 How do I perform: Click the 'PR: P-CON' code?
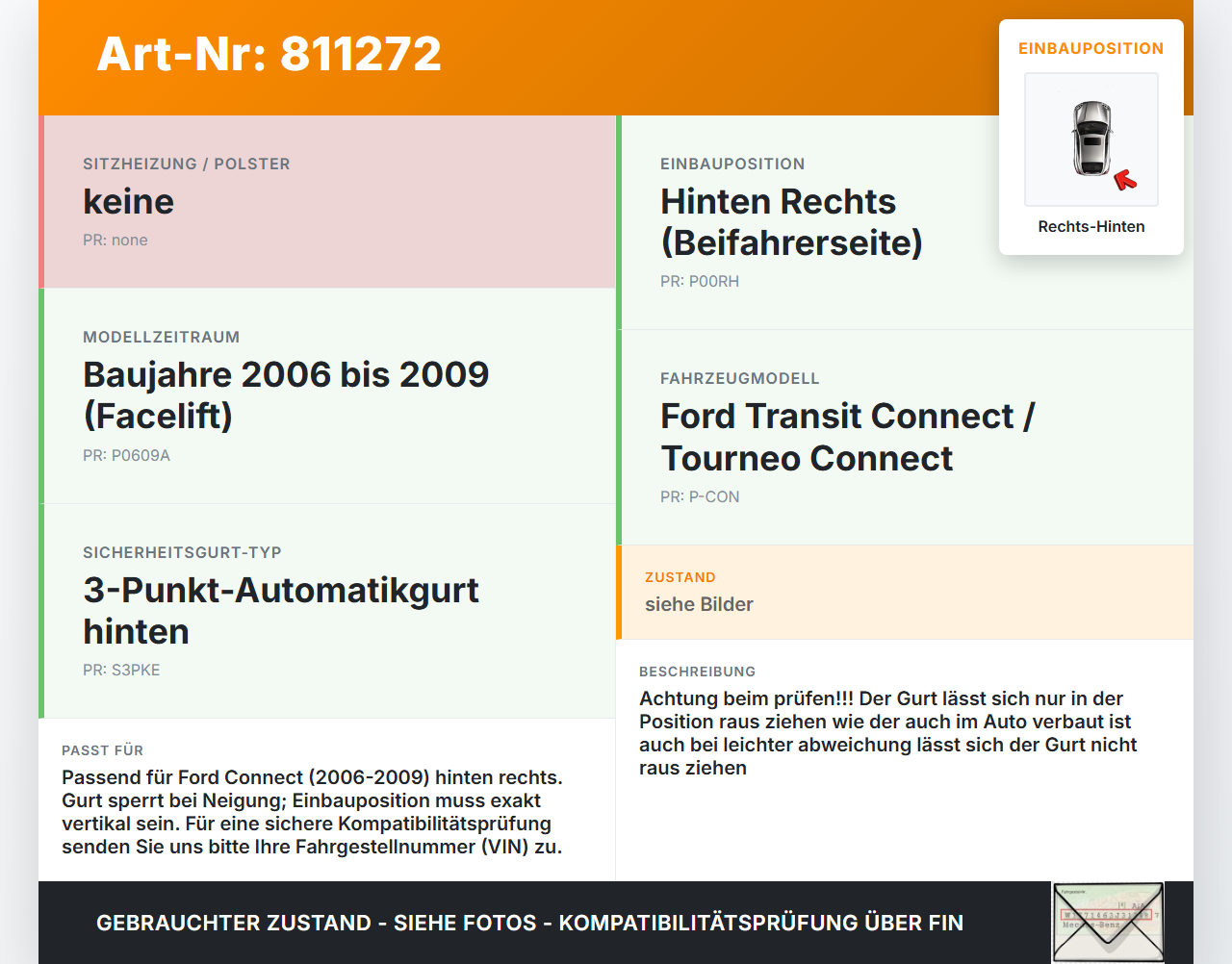coord(700,497)
